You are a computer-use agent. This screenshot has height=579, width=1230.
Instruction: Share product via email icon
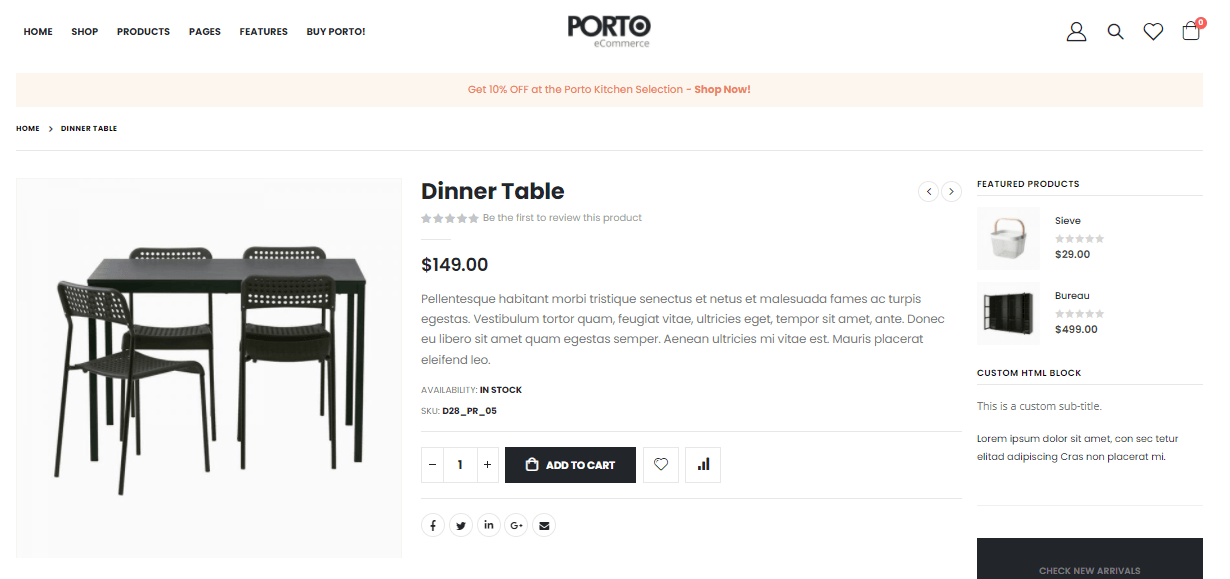click(x=543, y=525)
